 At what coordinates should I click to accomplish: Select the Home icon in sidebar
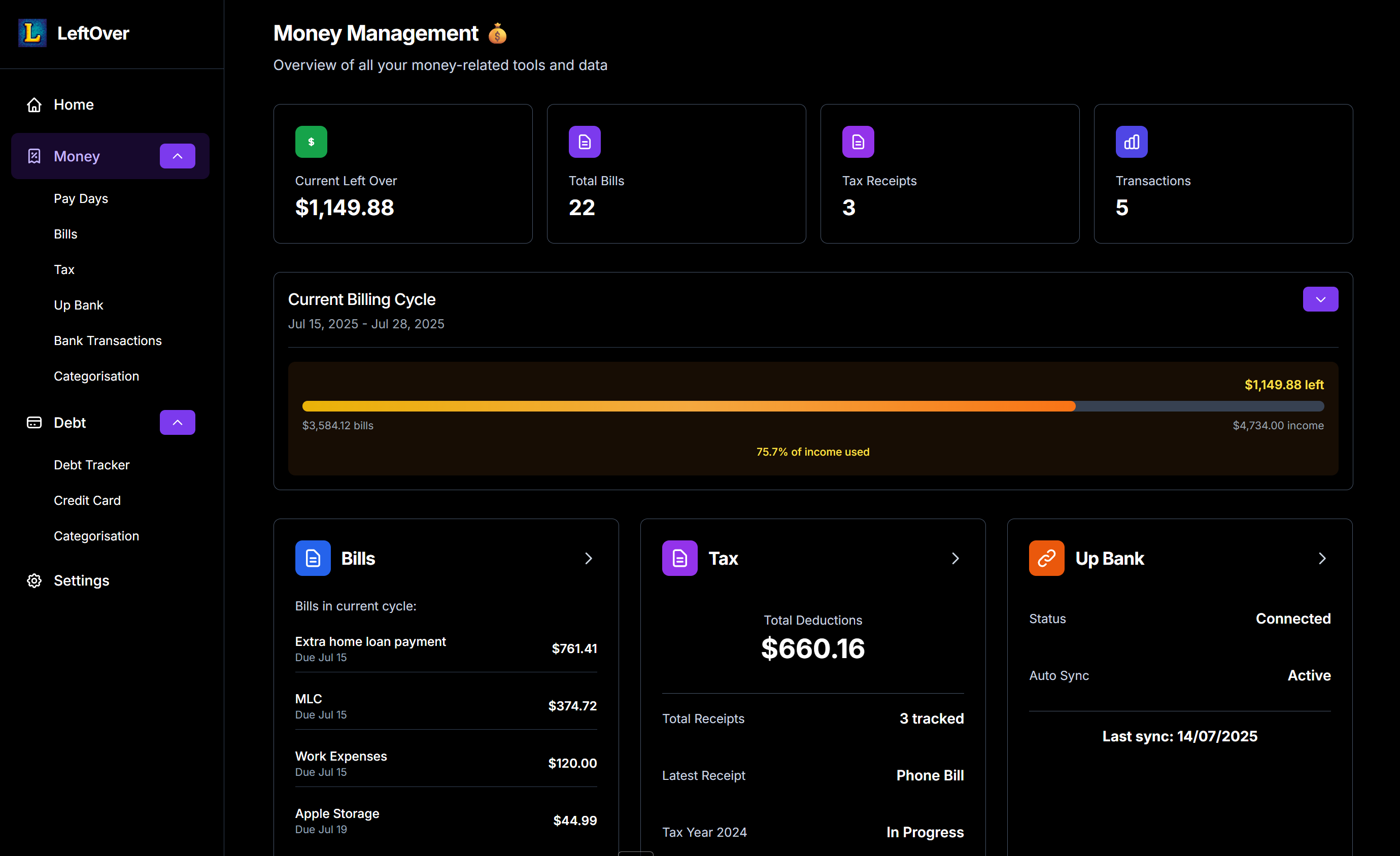34,105
